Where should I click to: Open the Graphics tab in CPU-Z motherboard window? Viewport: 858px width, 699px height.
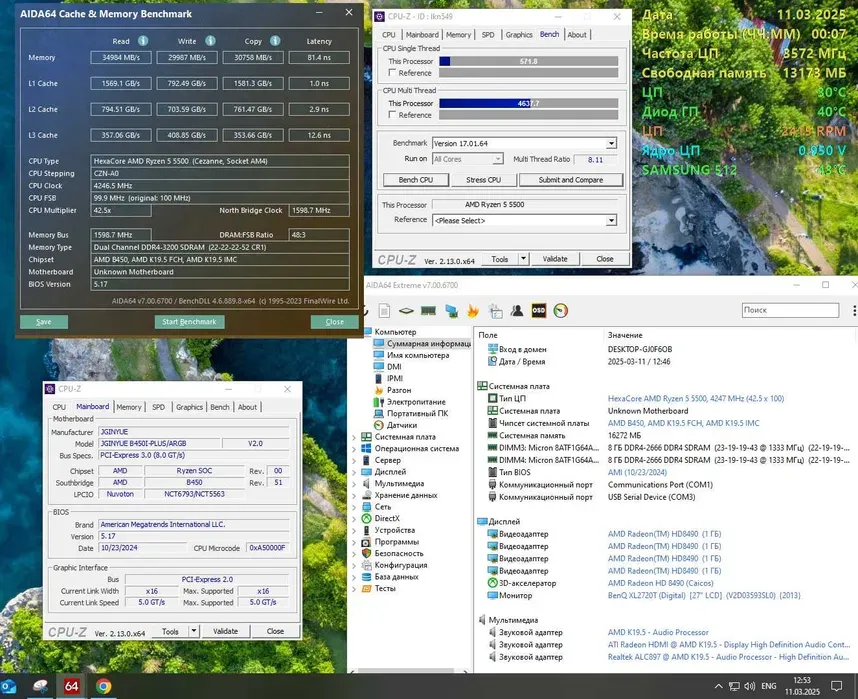coord(189,407)
